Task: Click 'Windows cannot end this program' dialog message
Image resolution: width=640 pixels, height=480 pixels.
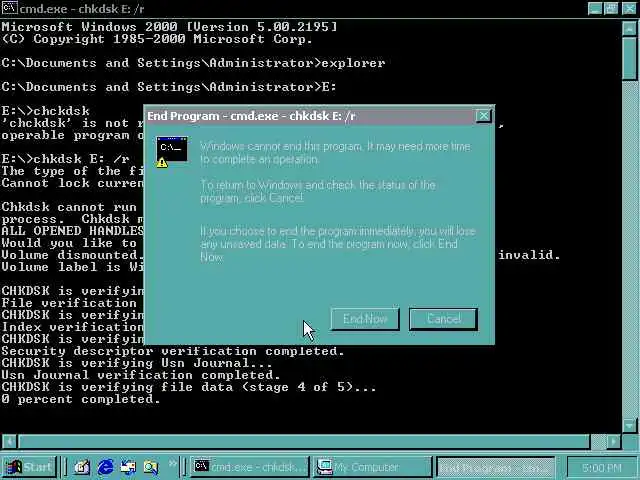Action: click(x=335, y=152)
